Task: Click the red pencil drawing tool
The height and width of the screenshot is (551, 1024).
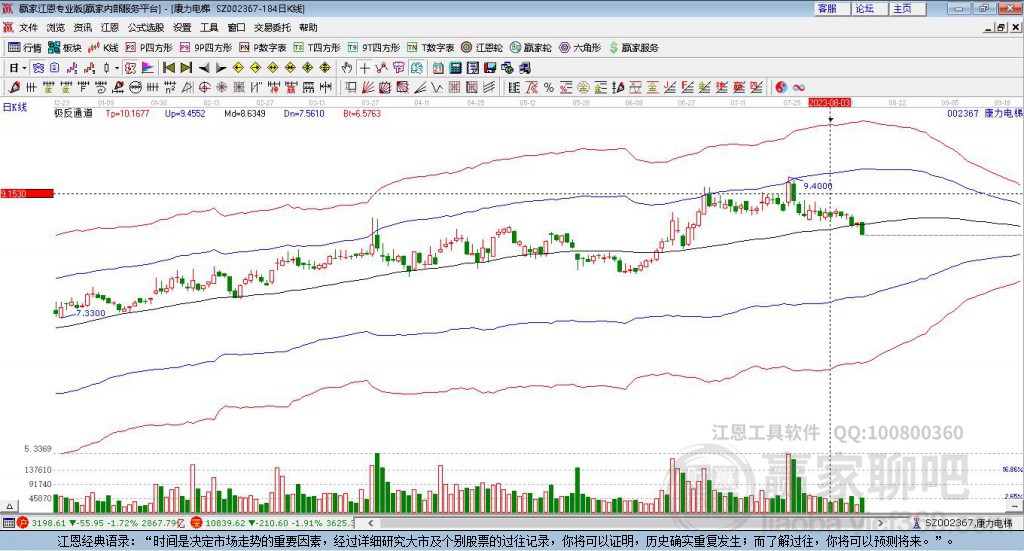Action: 14,87
